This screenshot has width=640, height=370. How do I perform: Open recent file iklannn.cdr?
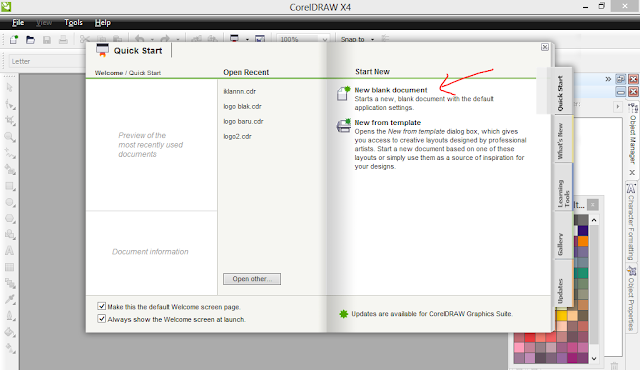coord(240,91)
